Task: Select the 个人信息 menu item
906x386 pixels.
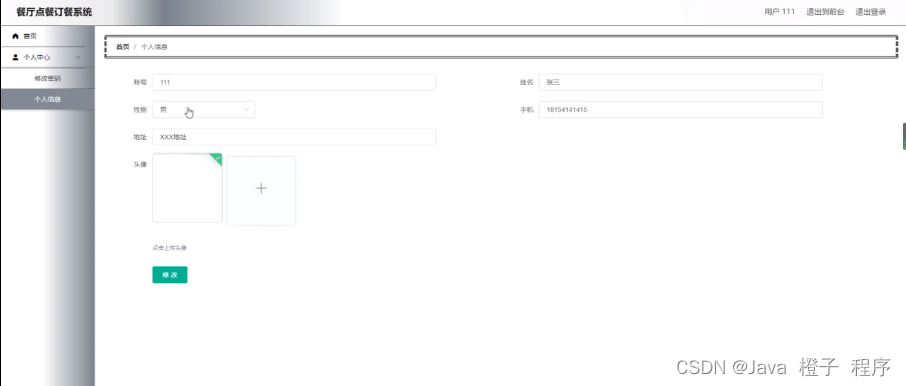Action: (x=47, y=99)
